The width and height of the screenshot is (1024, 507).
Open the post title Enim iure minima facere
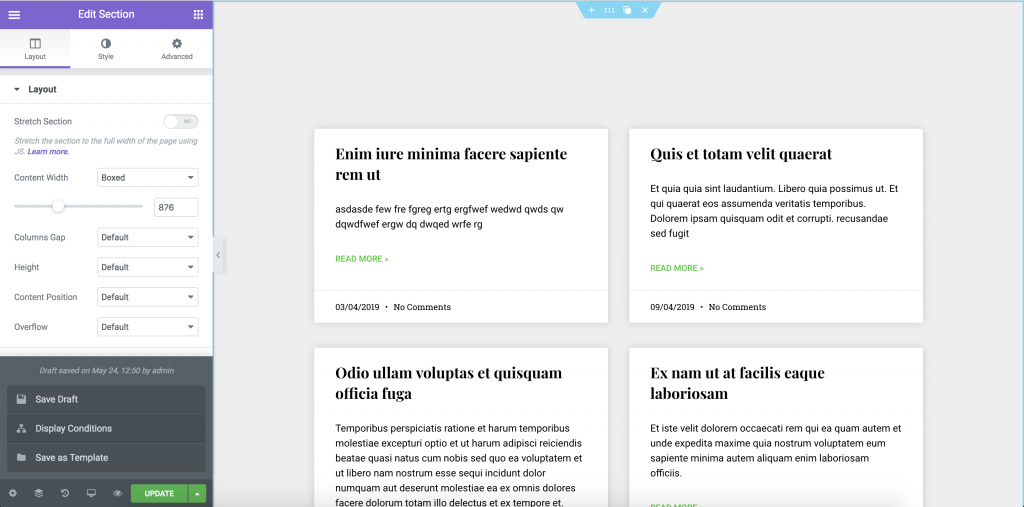451,164
